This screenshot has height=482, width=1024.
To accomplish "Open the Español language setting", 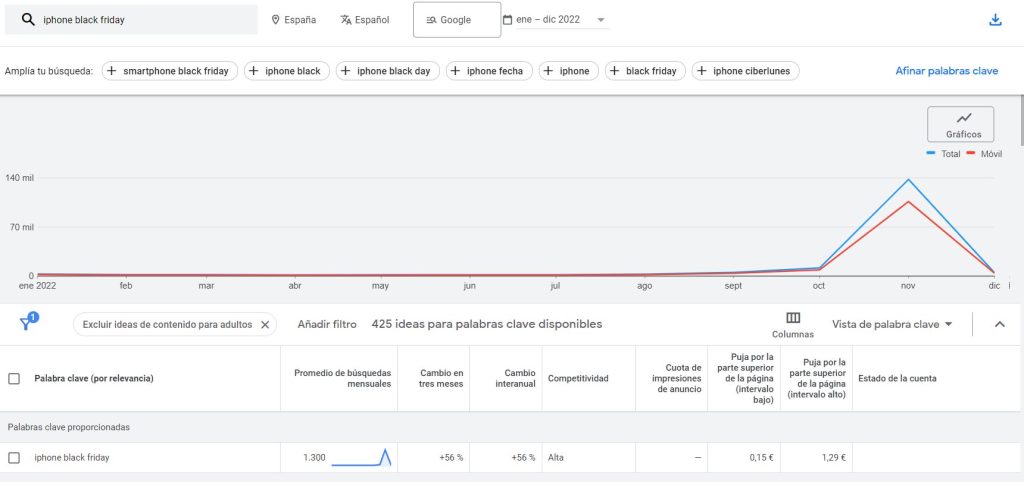I will coord(364,20).
